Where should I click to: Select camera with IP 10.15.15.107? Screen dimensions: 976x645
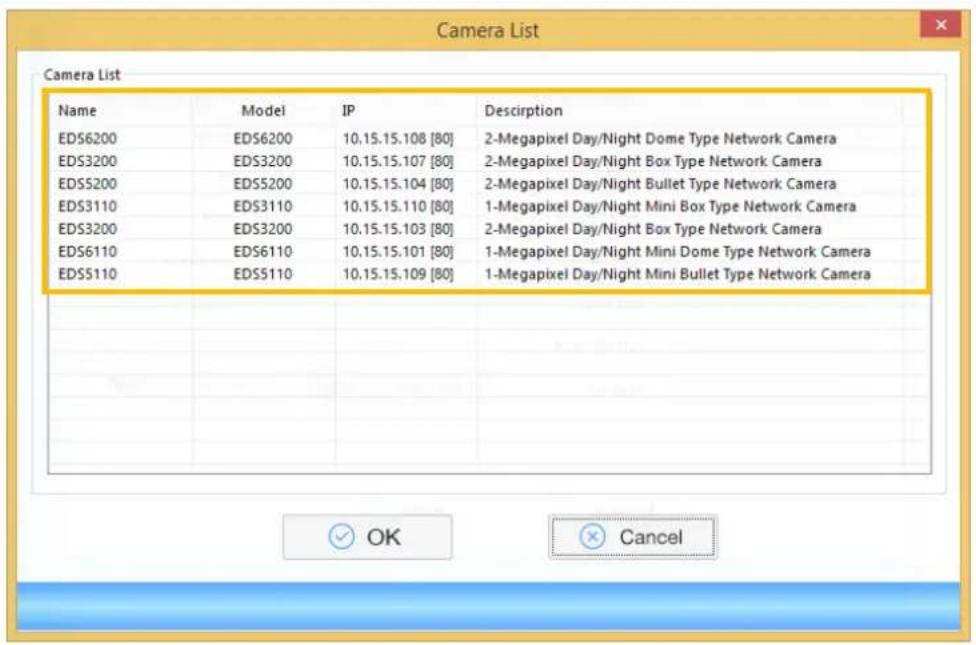pyautogui.click(x=398, y=161)
